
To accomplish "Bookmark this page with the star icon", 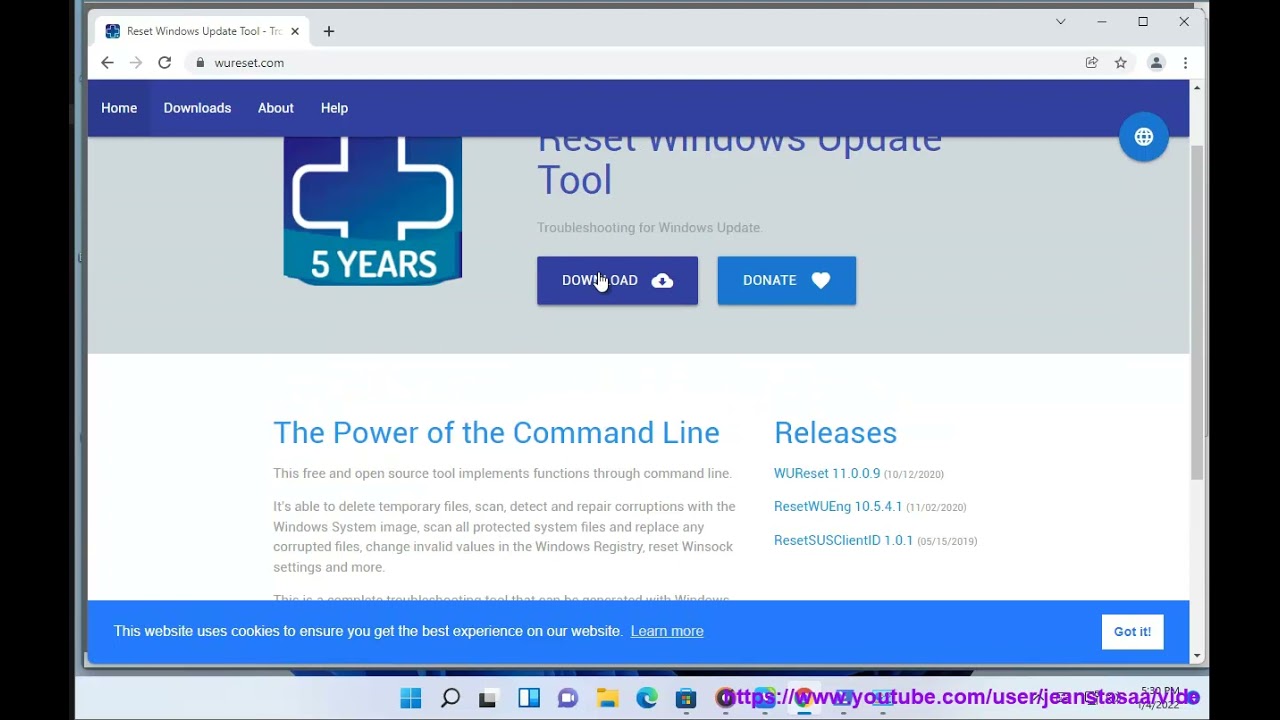I will click(1121, 63).
